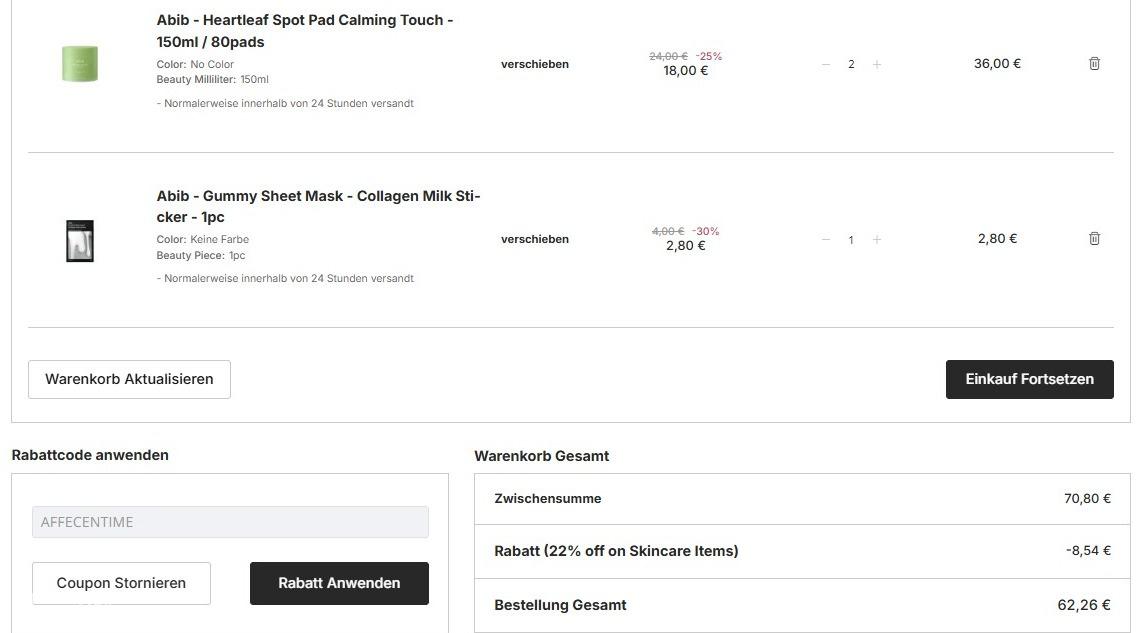Open the Gummy Sheet Mask product image
The height and width of the screenshot is (633, 1141).
[x=80, y=241]
